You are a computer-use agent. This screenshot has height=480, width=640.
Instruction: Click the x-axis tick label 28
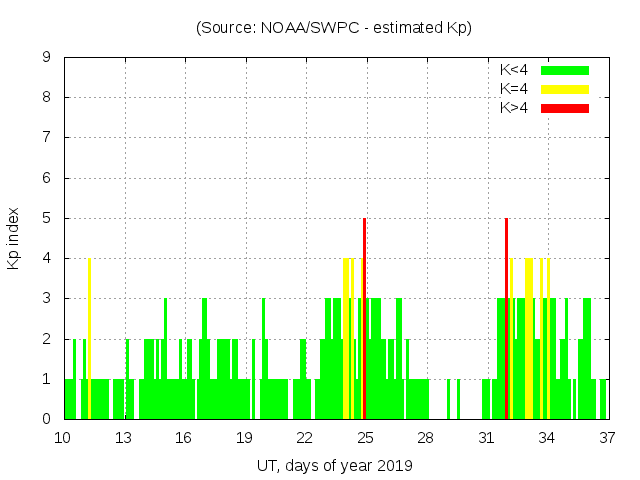click(x=425, y=438)
